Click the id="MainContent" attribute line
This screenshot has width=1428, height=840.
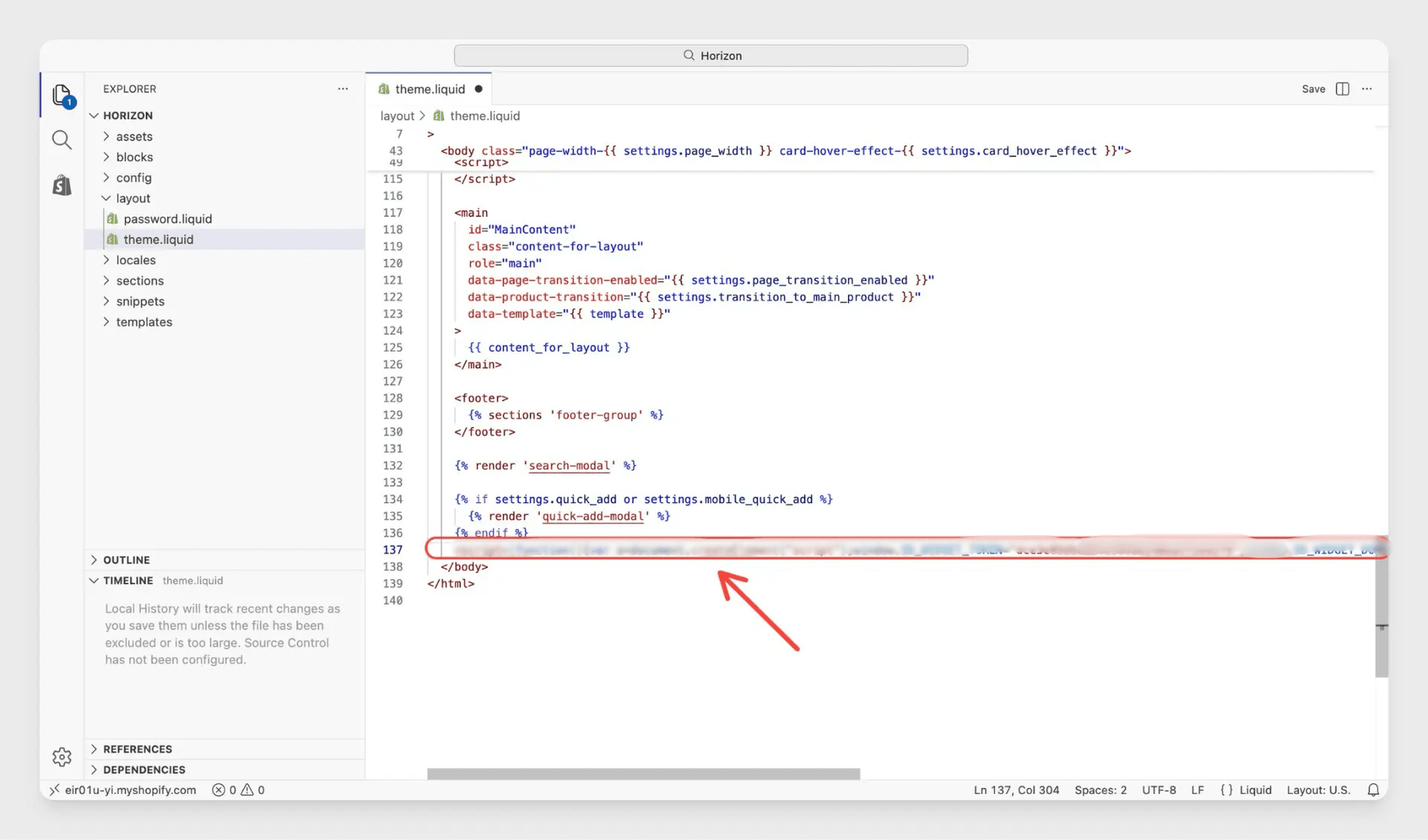point(521,230)
